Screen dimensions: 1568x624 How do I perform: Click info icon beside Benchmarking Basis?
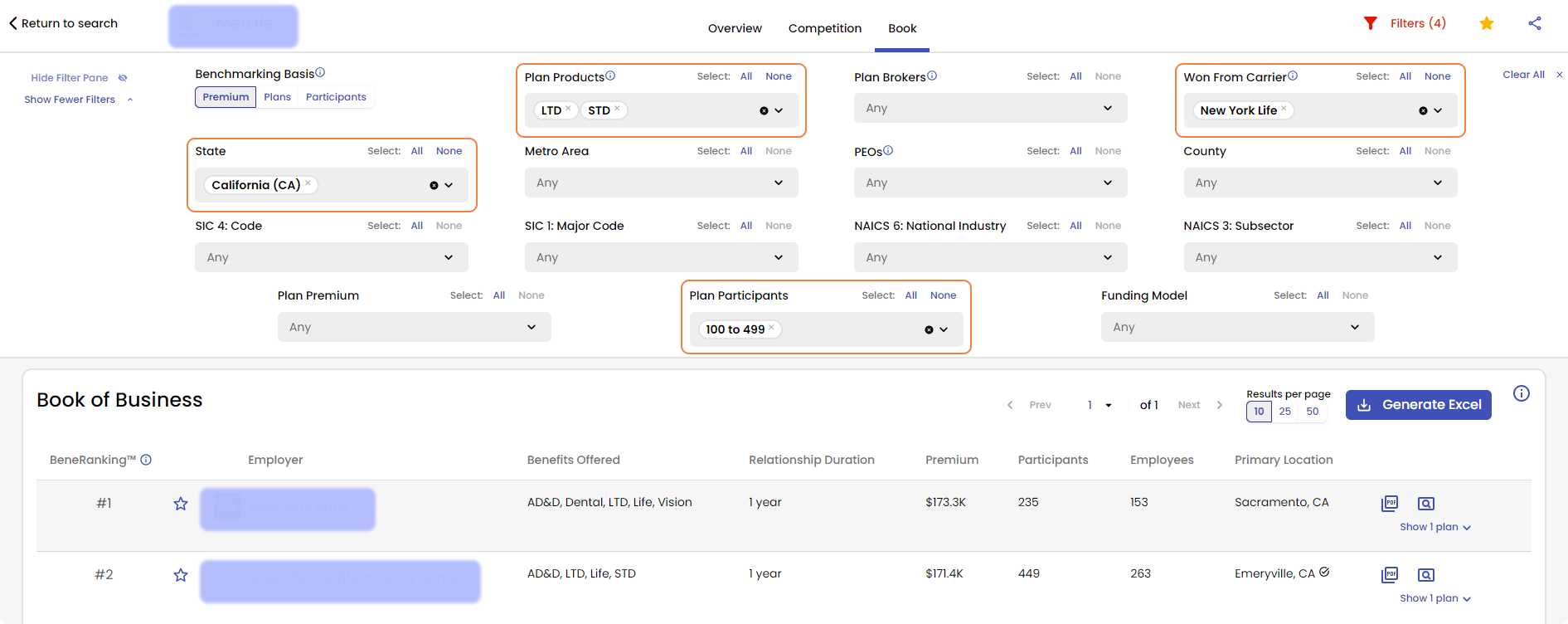pos(320,73)
